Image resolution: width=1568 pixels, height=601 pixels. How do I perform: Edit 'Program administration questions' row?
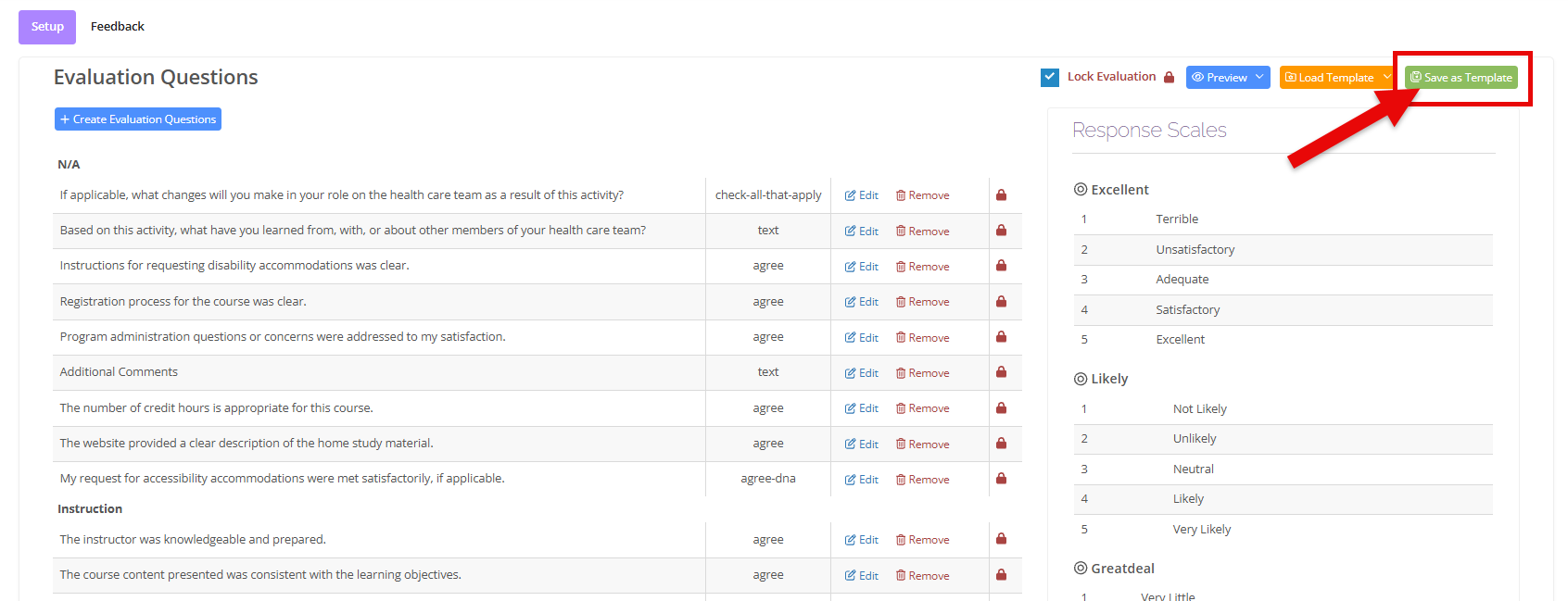(x=862, y=337)
